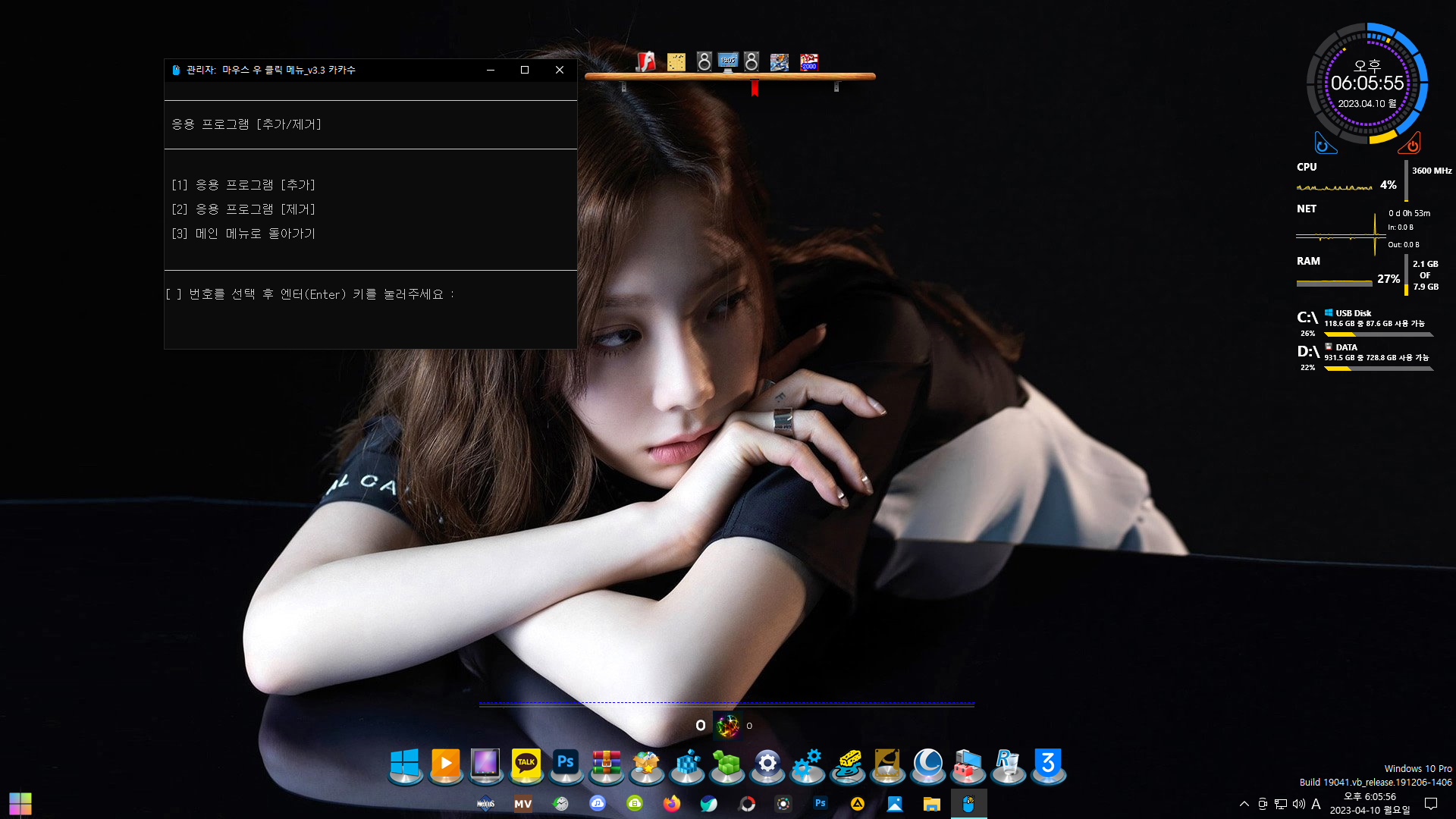Launch Firefox from the taskbar

tap(672, 803)
